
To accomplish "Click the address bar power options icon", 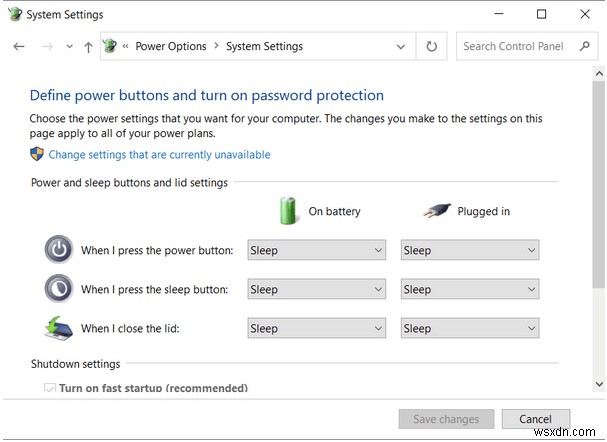I will (x=110, y=46).
